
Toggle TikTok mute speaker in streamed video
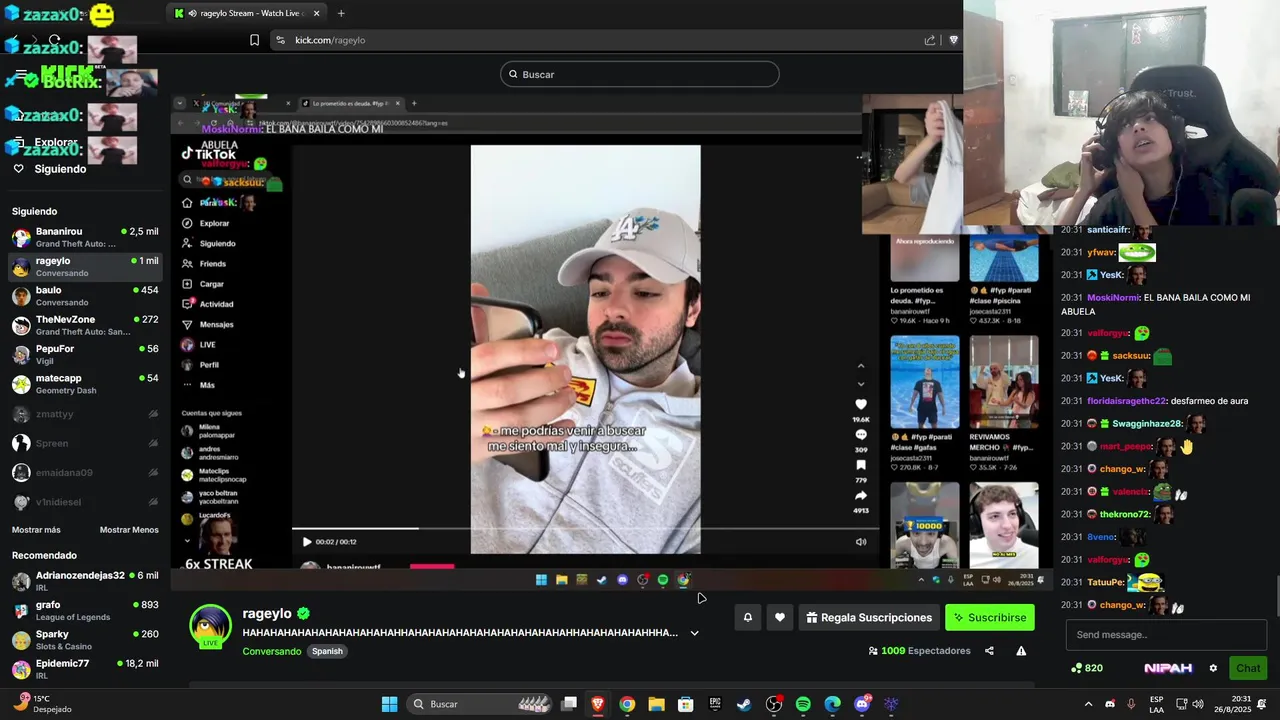(x=860, y=542)
